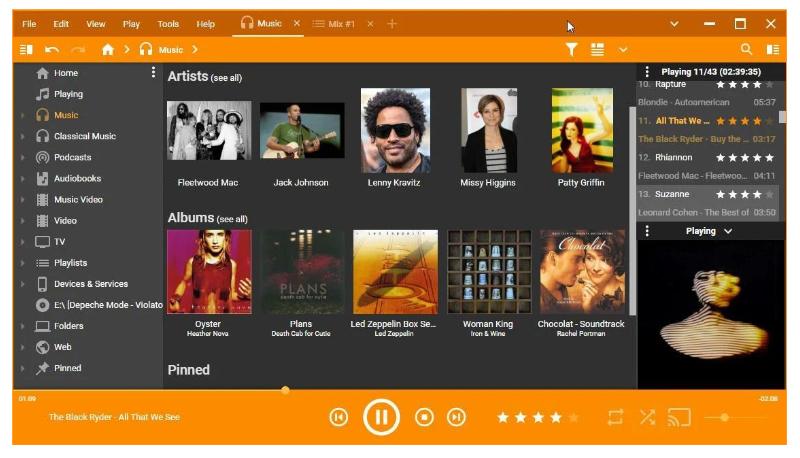Viewport: 800px width, 458px height.
Task: Close the Music tab
Action: point(296,23)
